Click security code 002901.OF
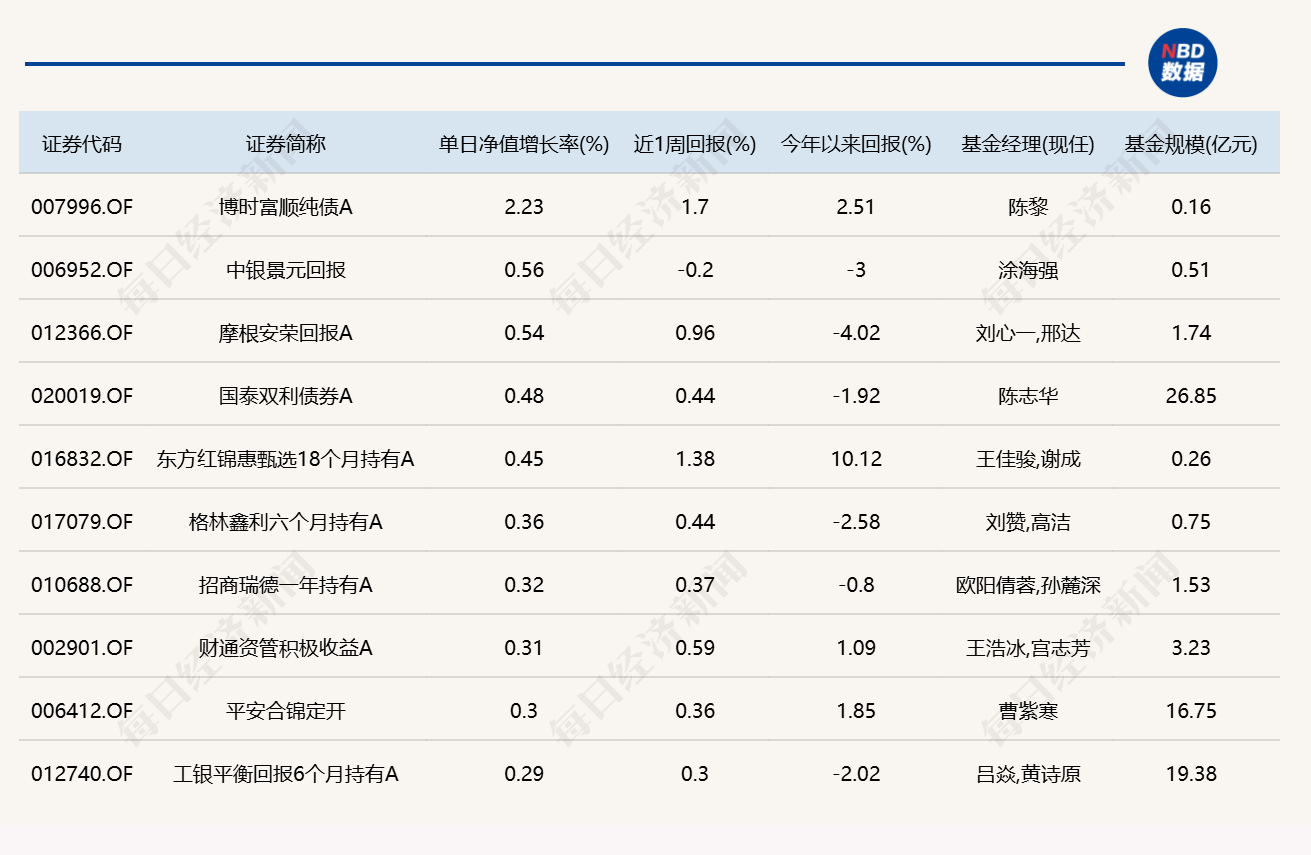 click(x=82, y=648)
